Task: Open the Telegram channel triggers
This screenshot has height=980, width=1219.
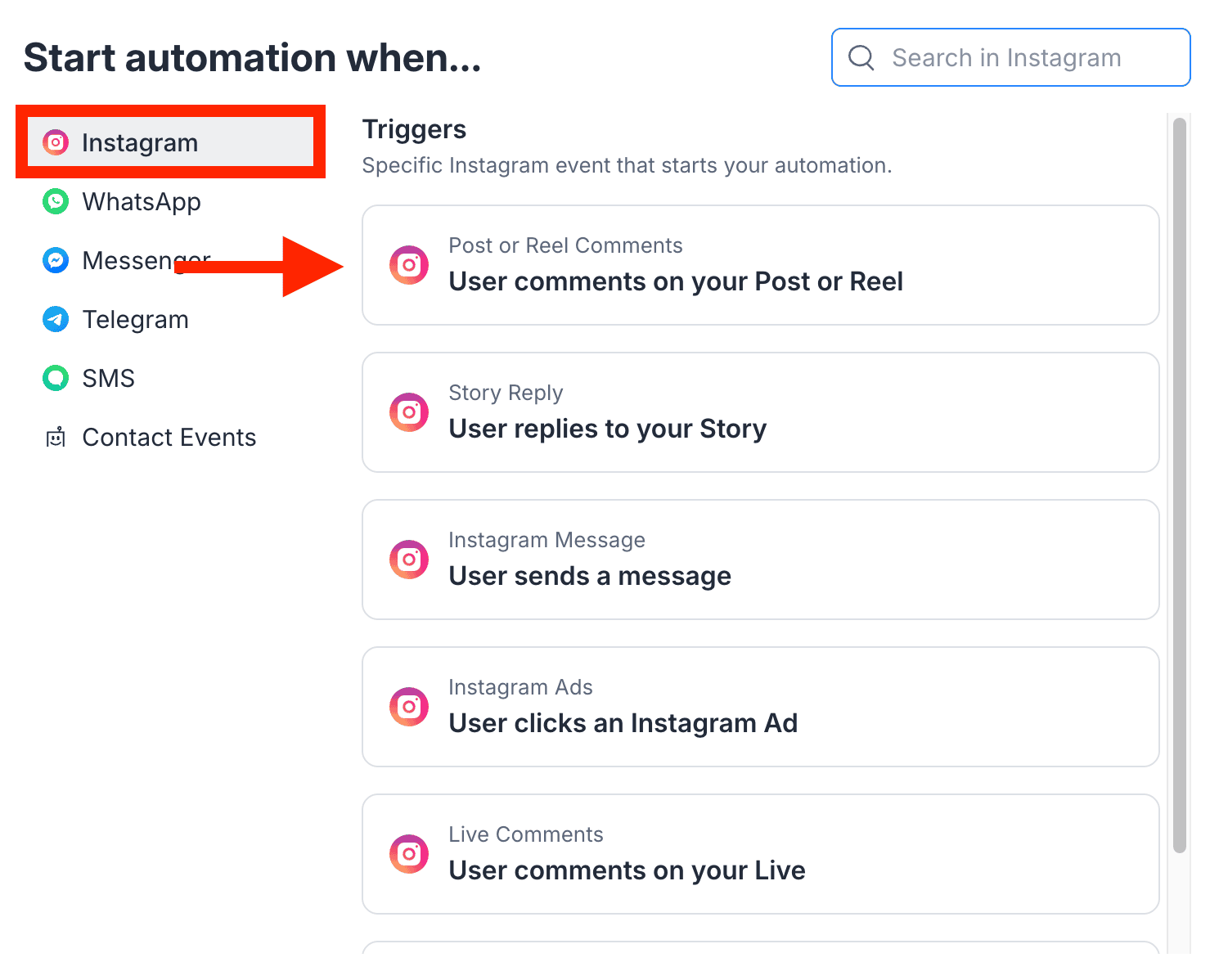Action: (x=136, y=320)
